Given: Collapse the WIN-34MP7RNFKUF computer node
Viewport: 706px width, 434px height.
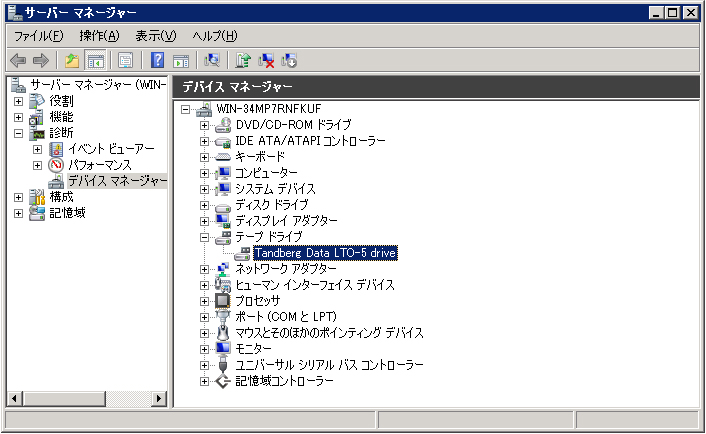Looking at the screenshot, I should click(x=186, y=109).
